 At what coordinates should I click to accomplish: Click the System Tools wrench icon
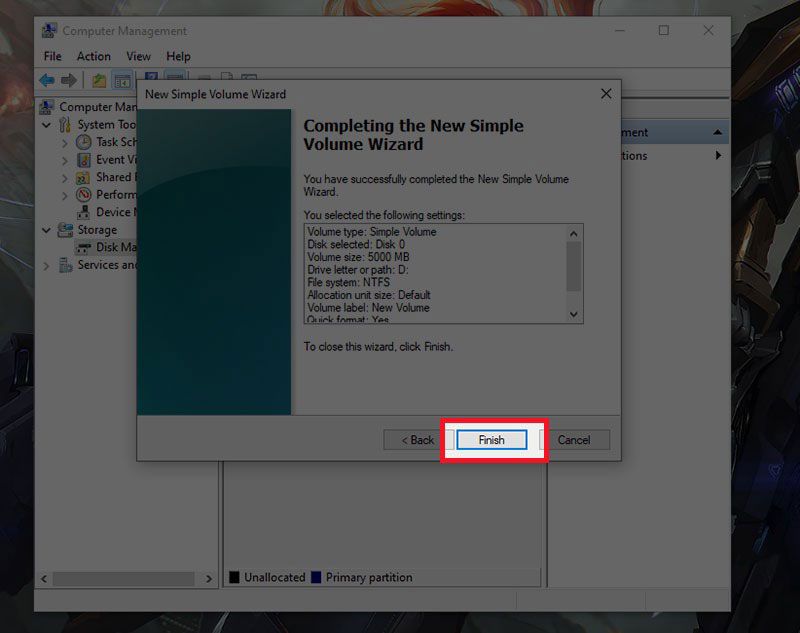[65, 124]
